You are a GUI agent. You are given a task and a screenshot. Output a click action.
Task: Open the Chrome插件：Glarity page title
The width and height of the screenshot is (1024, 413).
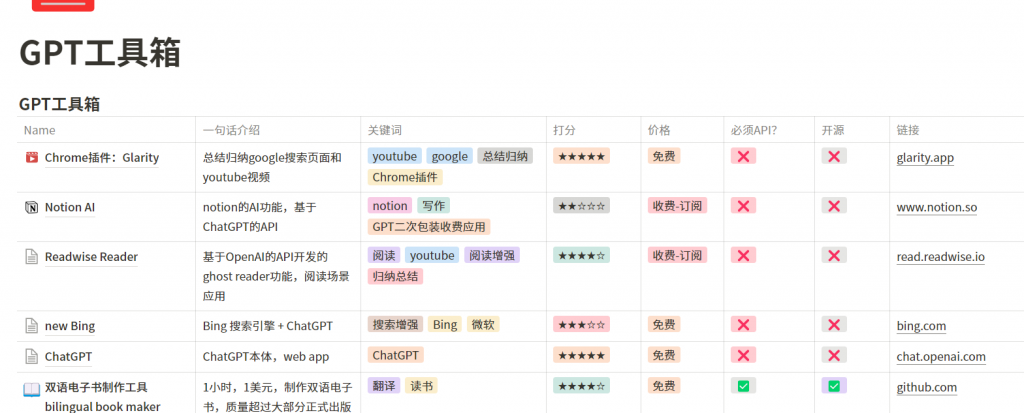[102, 157]
